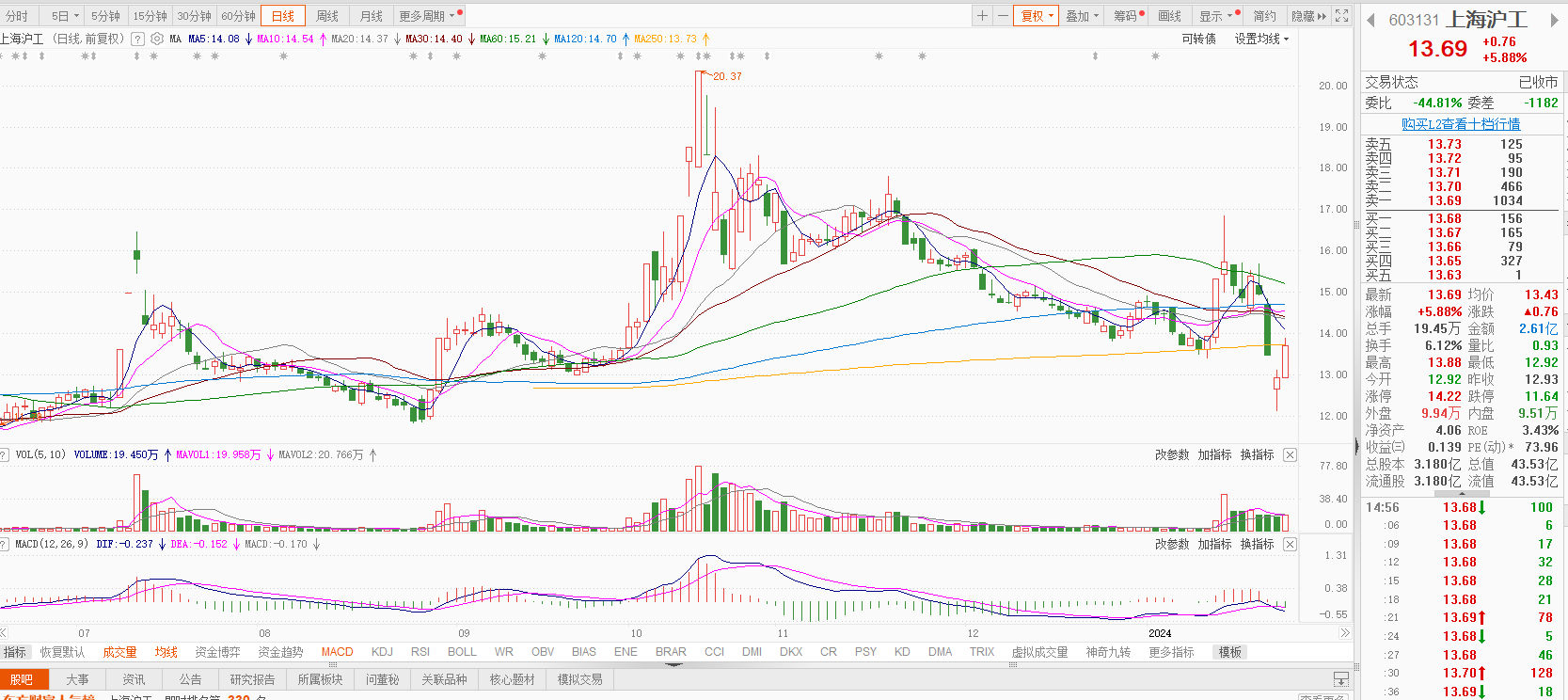Open the 资讯 news tab
Image resolution: width=1568 pixels, height=700 pixels.
click(134, 679)
